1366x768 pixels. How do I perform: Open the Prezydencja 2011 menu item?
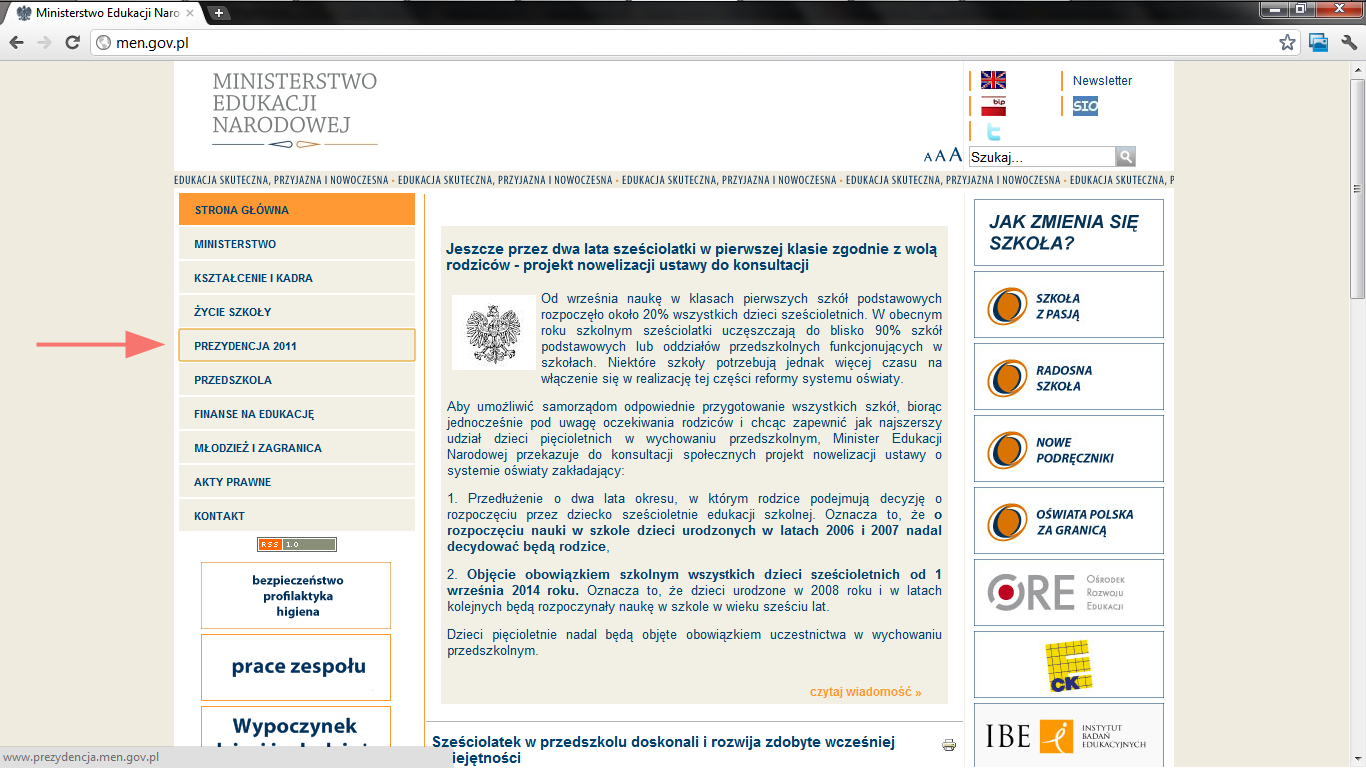click(297, 346)
